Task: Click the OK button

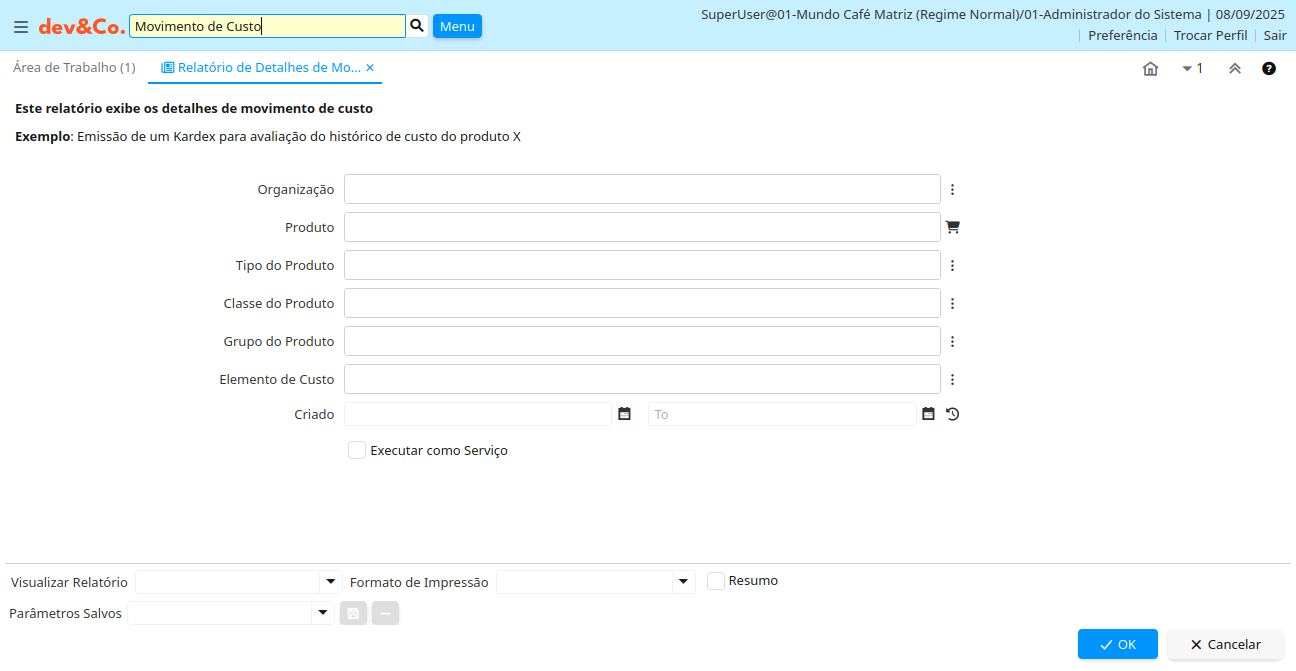Action: tap(1117, 644)
